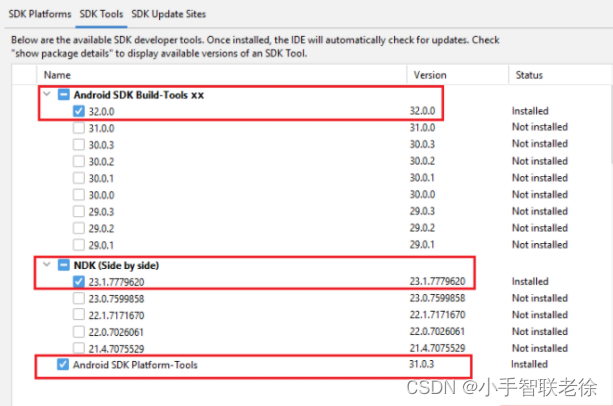Uncheck Android SDK Platform-Tools
The image size is (613, 406).
coord(63,364)
